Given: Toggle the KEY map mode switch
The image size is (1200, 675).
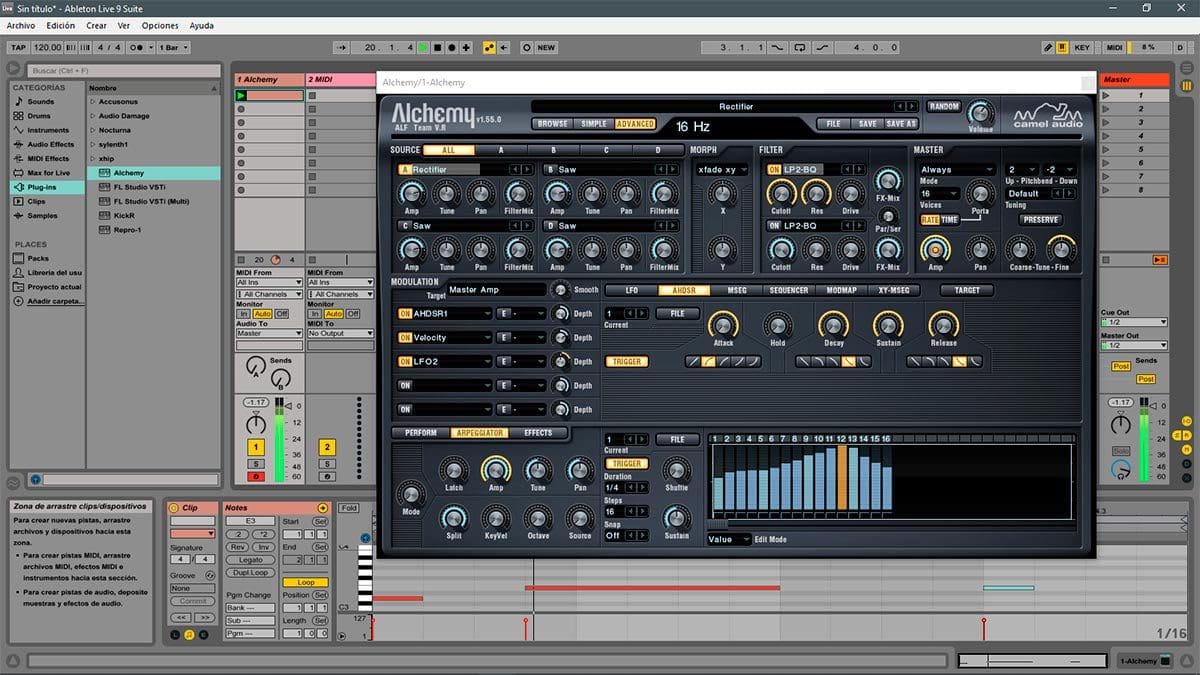Looking at the screenshot, I should point(1082,47).
